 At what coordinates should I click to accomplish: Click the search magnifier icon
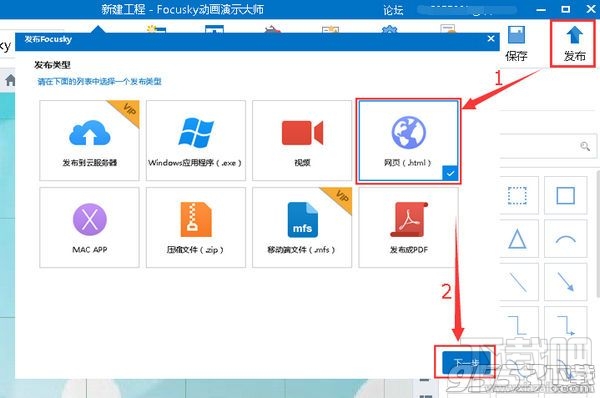585,146
